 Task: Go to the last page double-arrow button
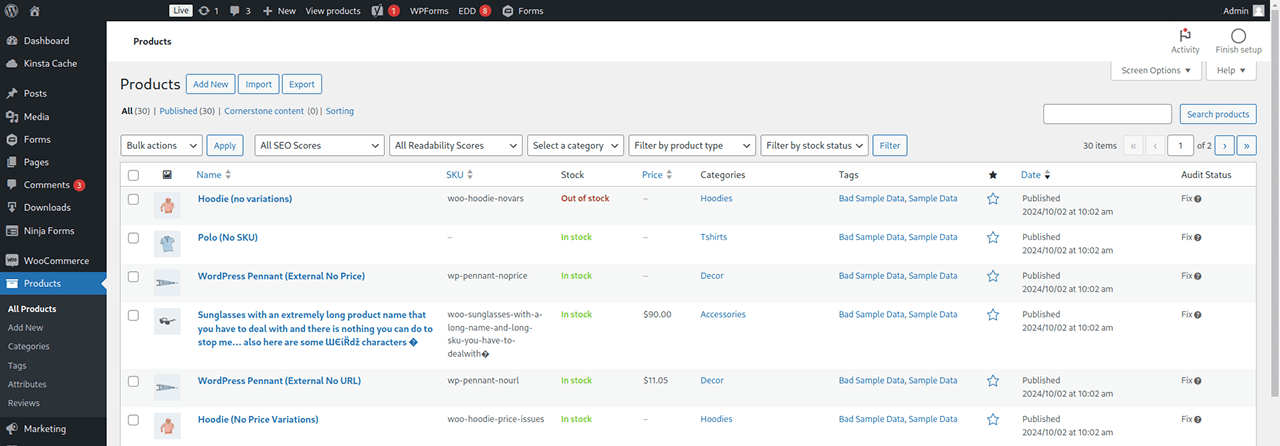point(1247,145)
